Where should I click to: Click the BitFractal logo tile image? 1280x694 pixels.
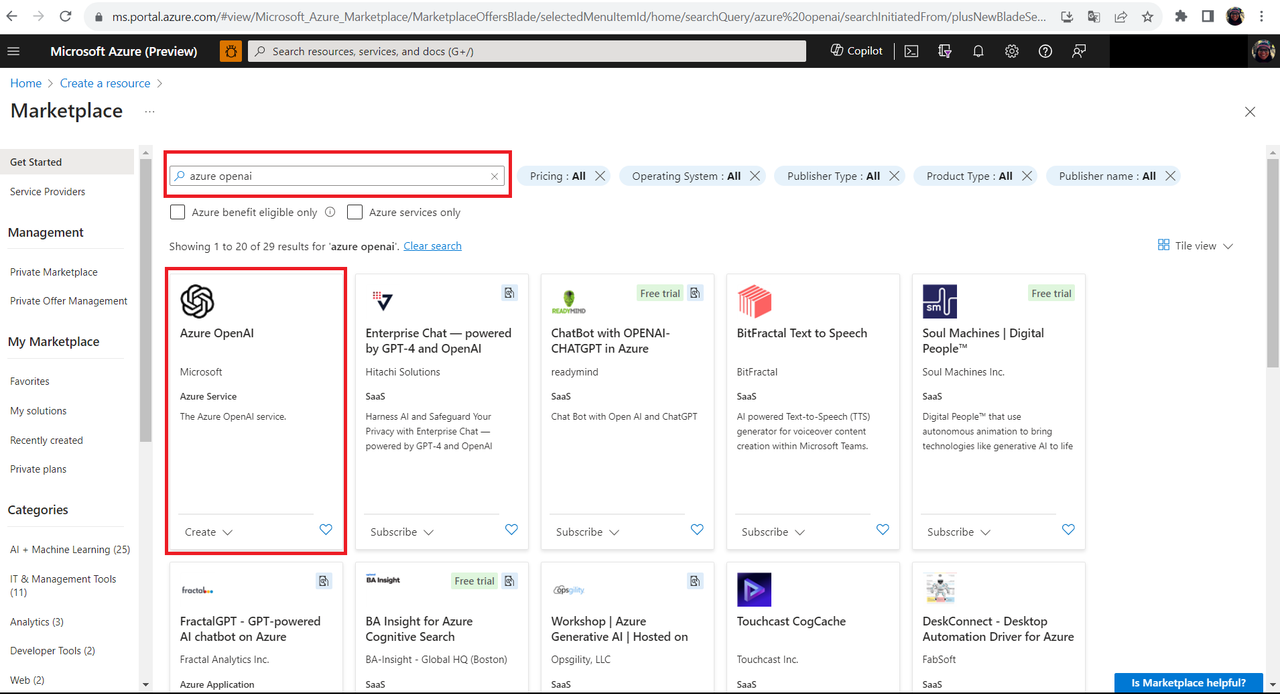coord(754,301)
